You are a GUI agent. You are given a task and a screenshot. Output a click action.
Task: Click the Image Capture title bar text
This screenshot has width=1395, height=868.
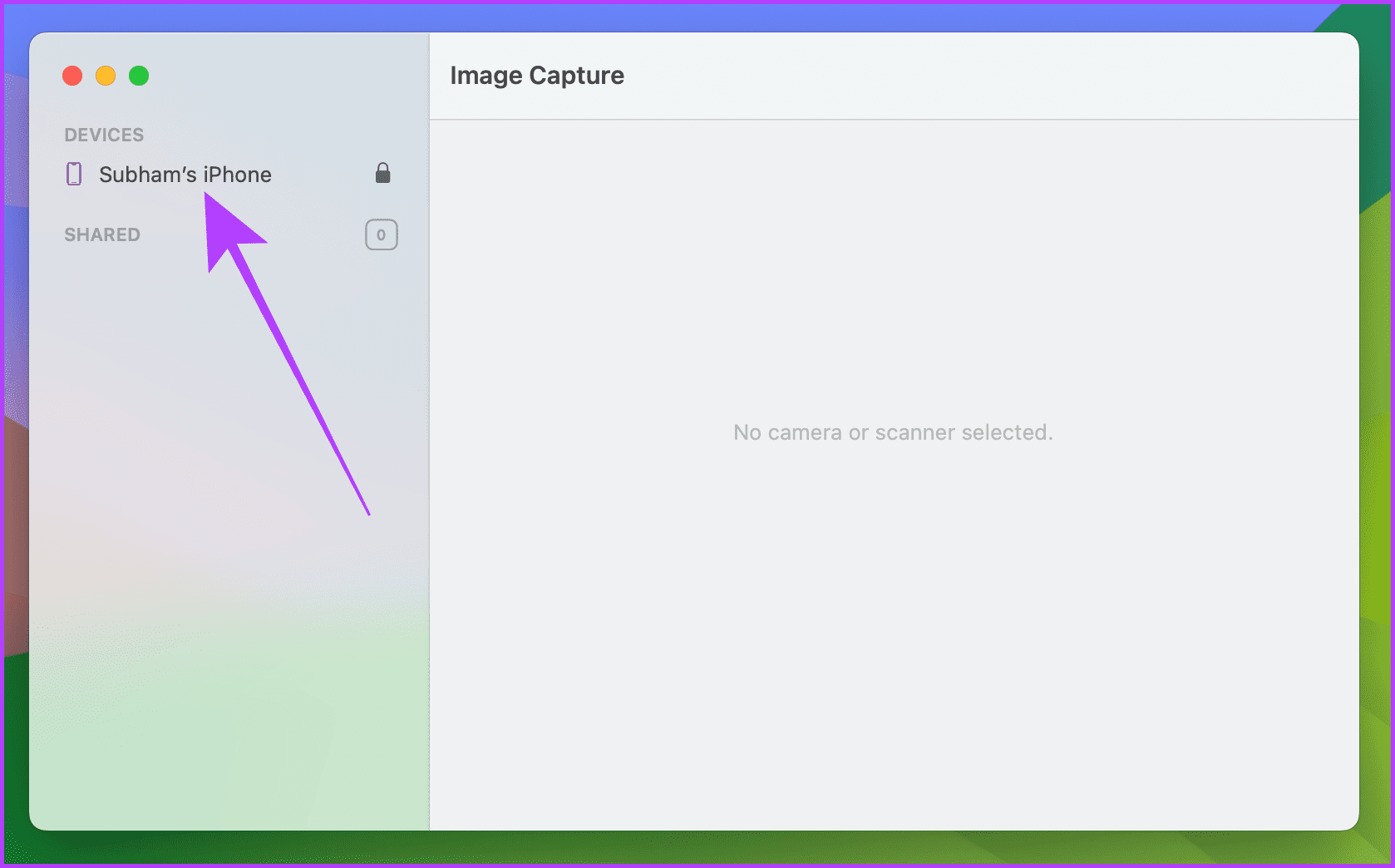pos(536,75)
